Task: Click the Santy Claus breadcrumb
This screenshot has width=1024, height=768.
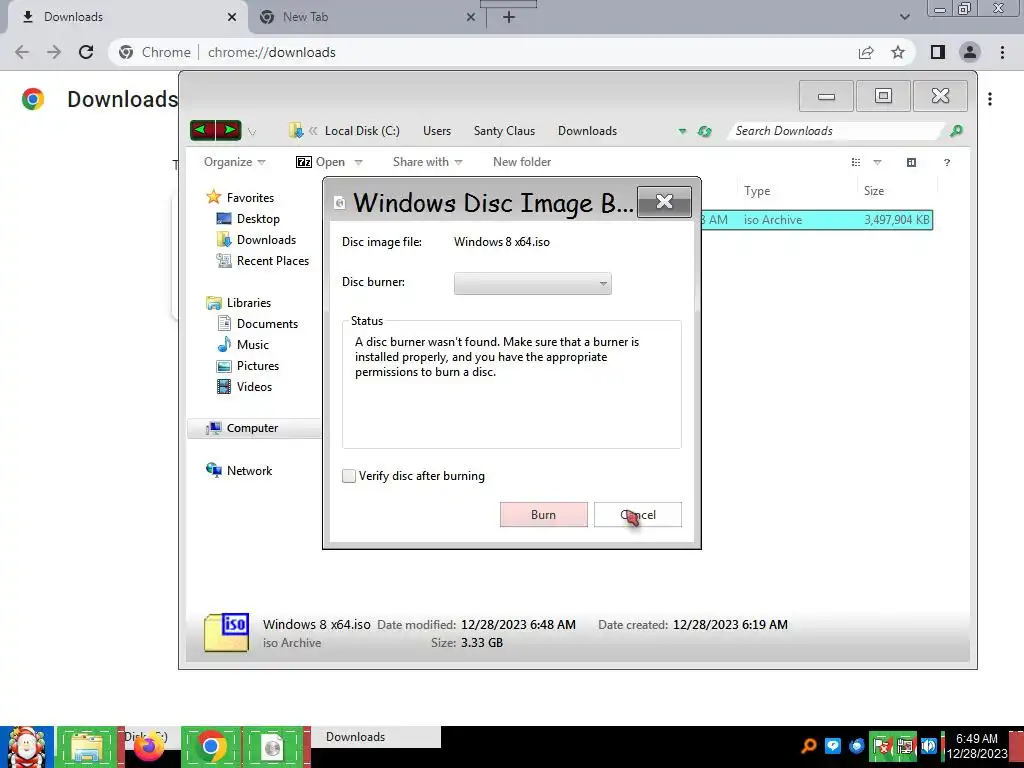Action: click(x=504, y=131)
